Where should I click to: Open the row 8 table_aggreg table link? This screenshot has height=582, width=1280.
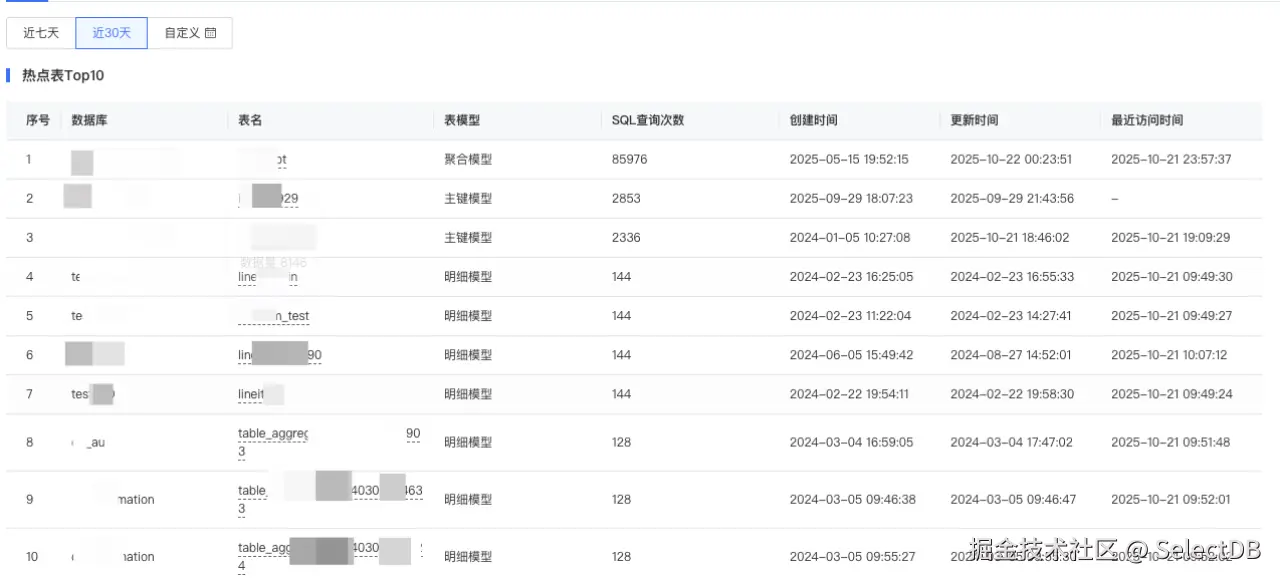point(273,434)
